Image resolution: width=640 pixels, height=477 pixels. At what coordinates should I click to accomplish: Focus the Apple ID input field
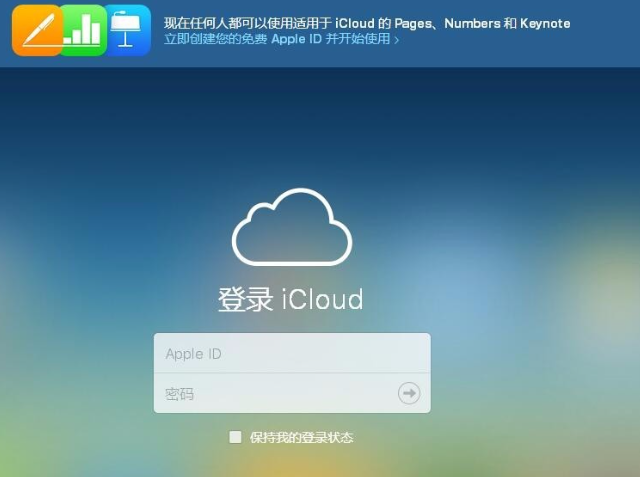tap(292, 353)
